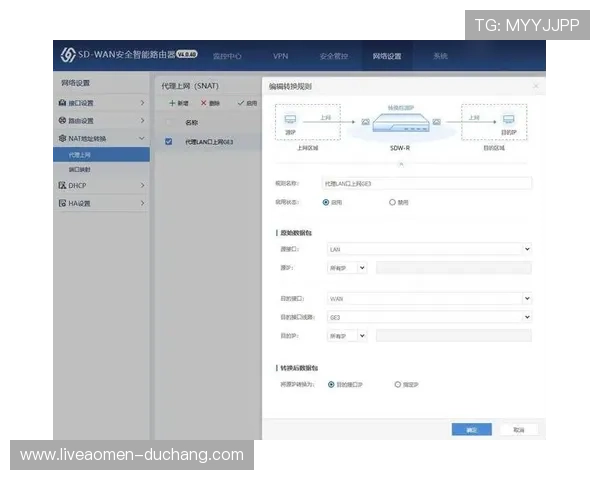Click the NAT地址转换 sidebar icon
The height and width of the screenshot is (480, 600).
point(62,138)
